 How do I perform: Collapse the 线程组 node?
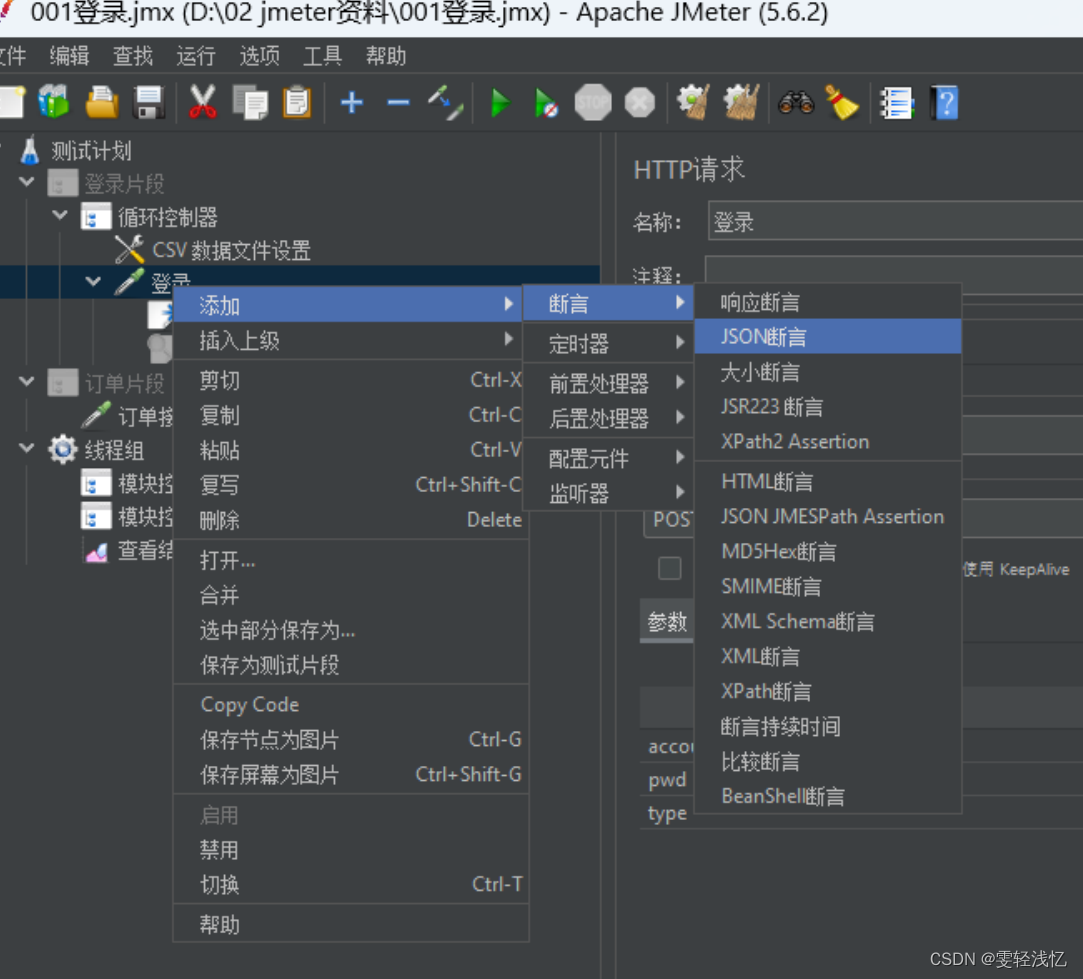click(x=27, y=450)
